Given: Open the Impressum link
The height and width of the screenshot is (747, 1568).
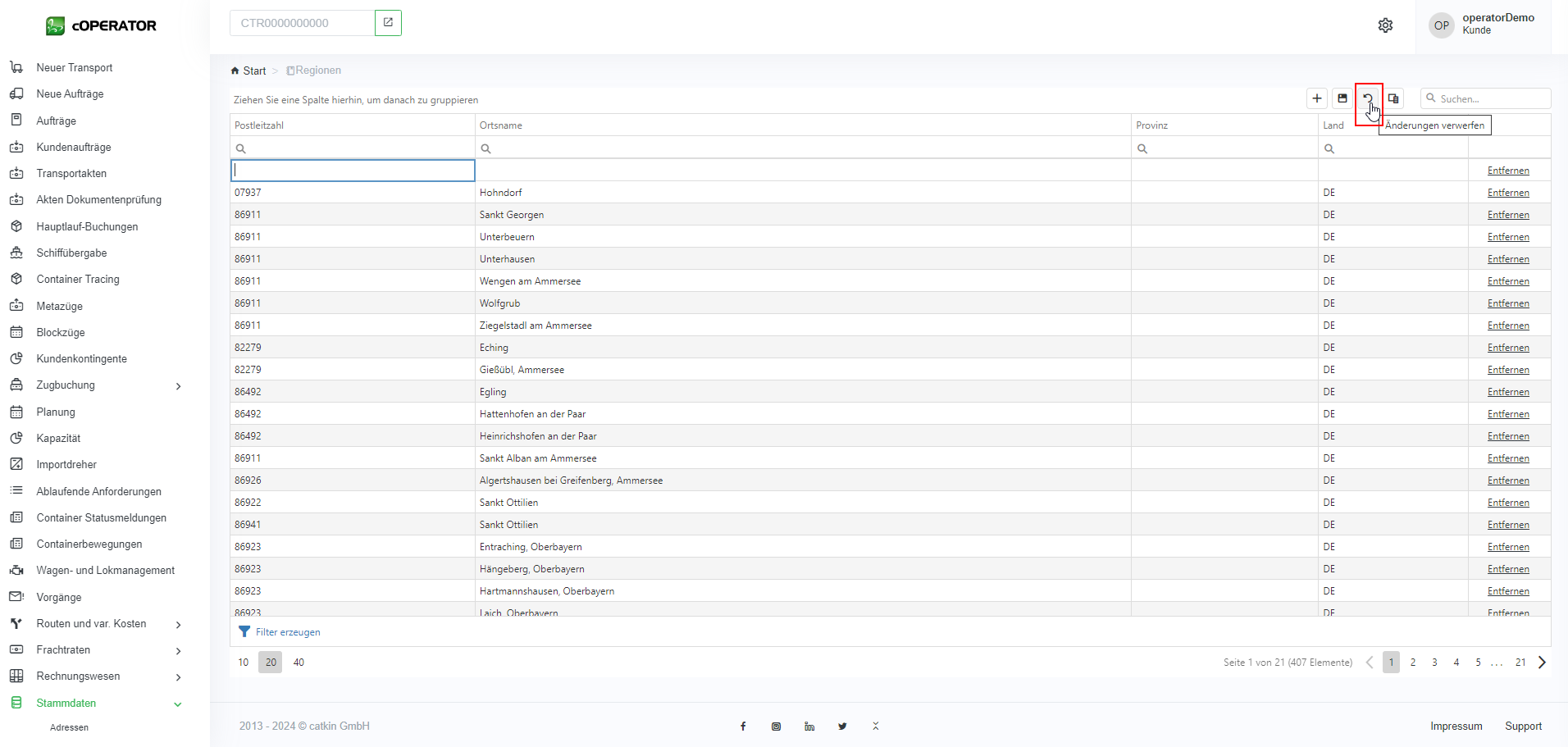Looking at the screenshot, I should coord(1456,727).
